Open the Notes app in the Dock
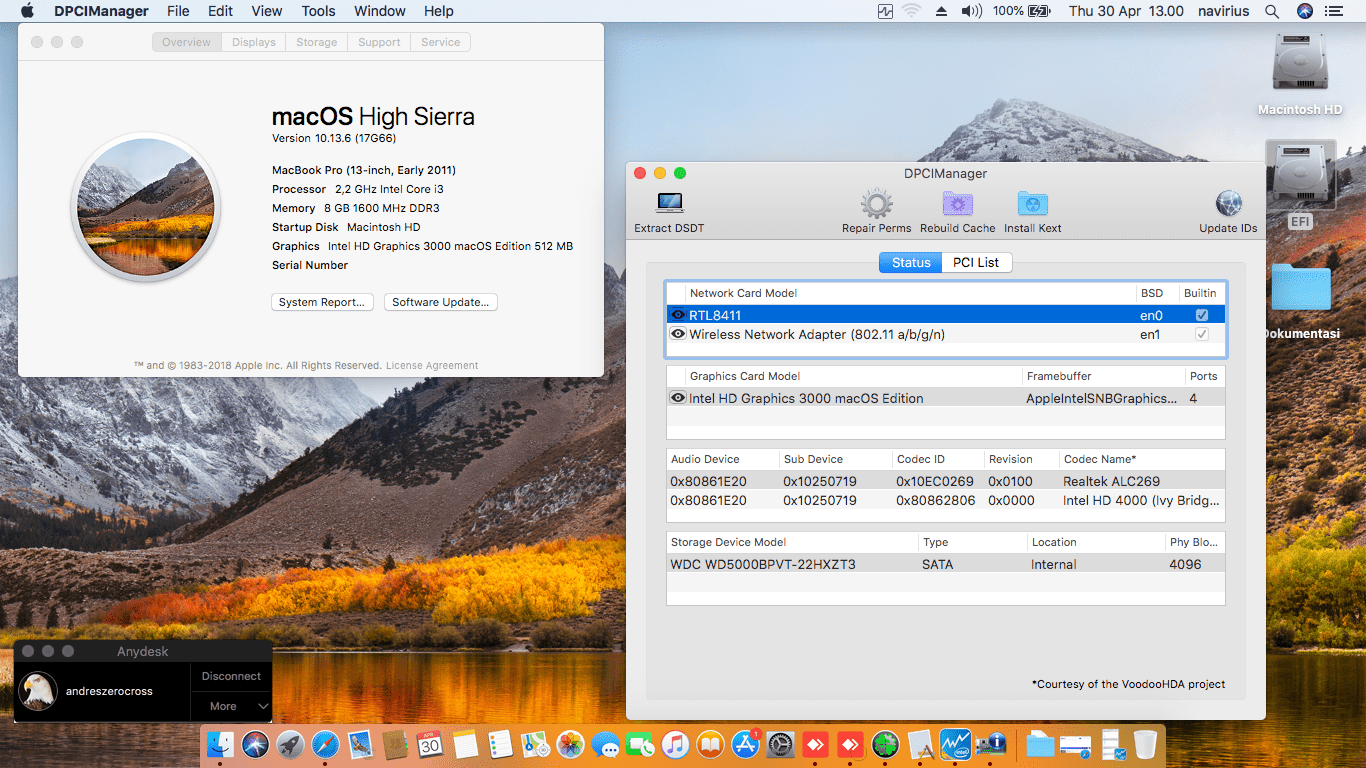The height and width of the screenshot is (768, 1366). [x=465, y=744]
